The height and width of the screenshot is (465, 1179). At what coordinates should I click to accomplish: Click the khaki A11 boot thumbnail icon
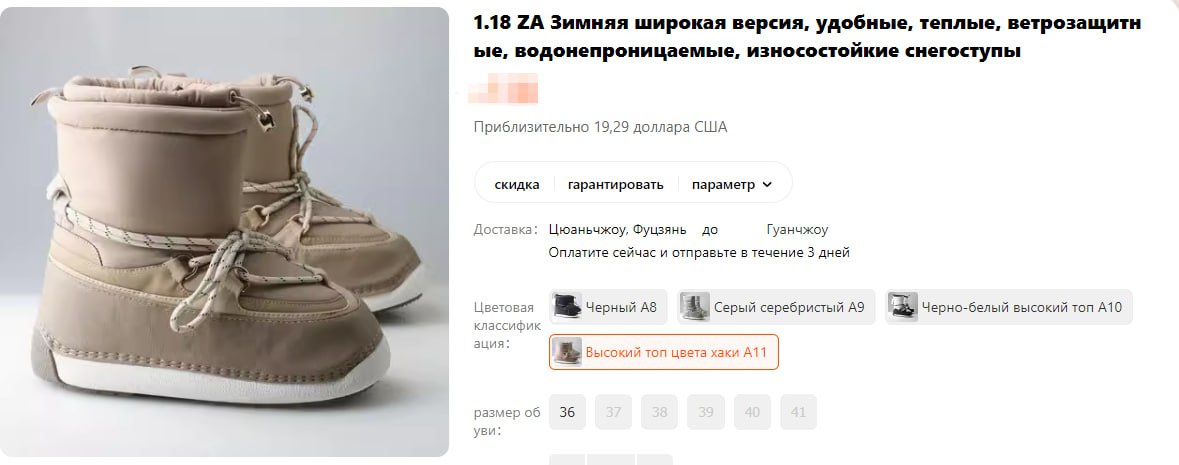point(567,352)
